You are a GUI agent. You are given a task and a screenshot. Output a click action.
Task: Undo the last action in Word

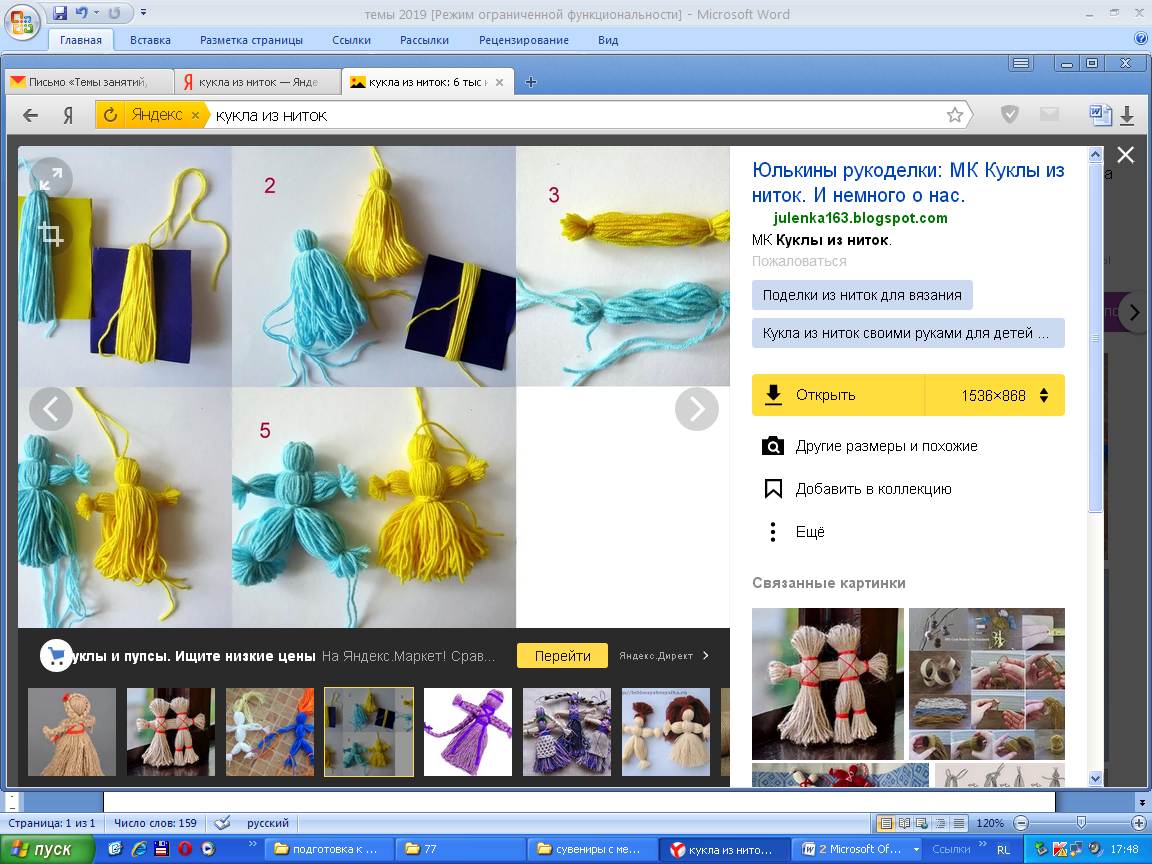[x=81, y=12]
